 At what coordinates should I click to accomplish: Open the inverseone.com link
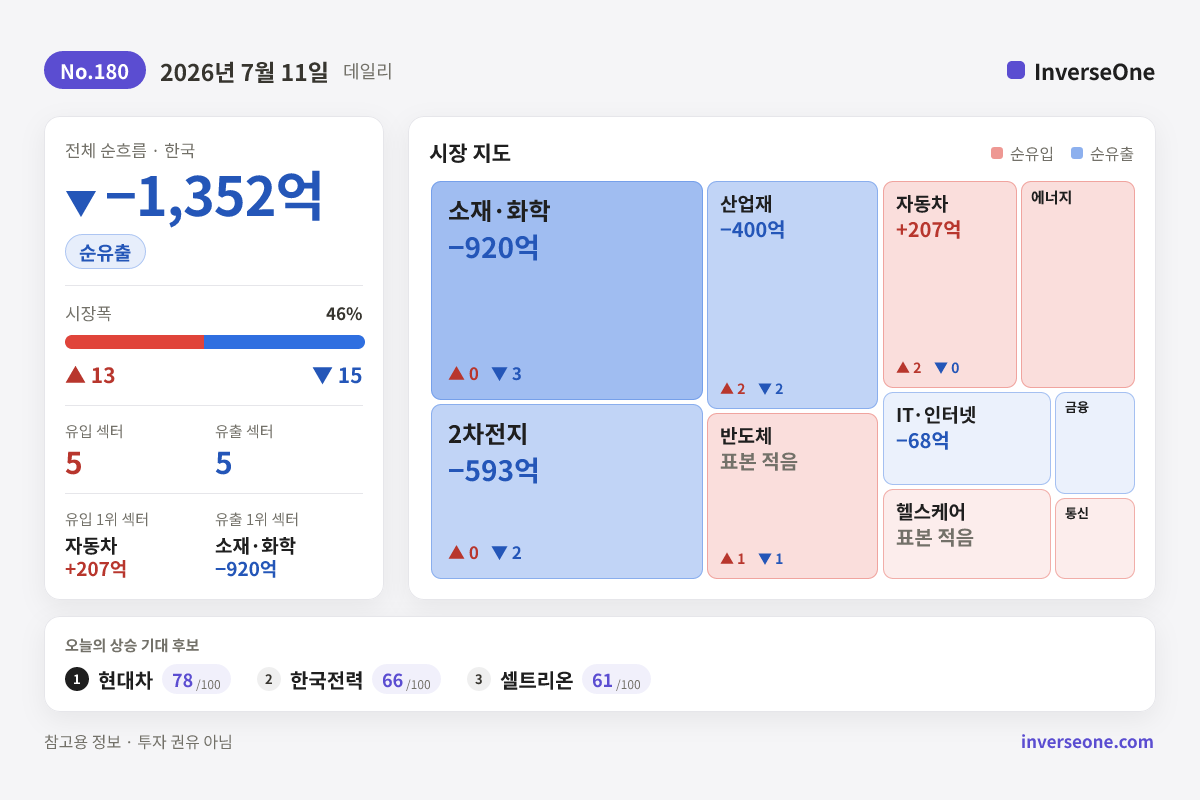pyautogui.click(x=1087, y=741)
